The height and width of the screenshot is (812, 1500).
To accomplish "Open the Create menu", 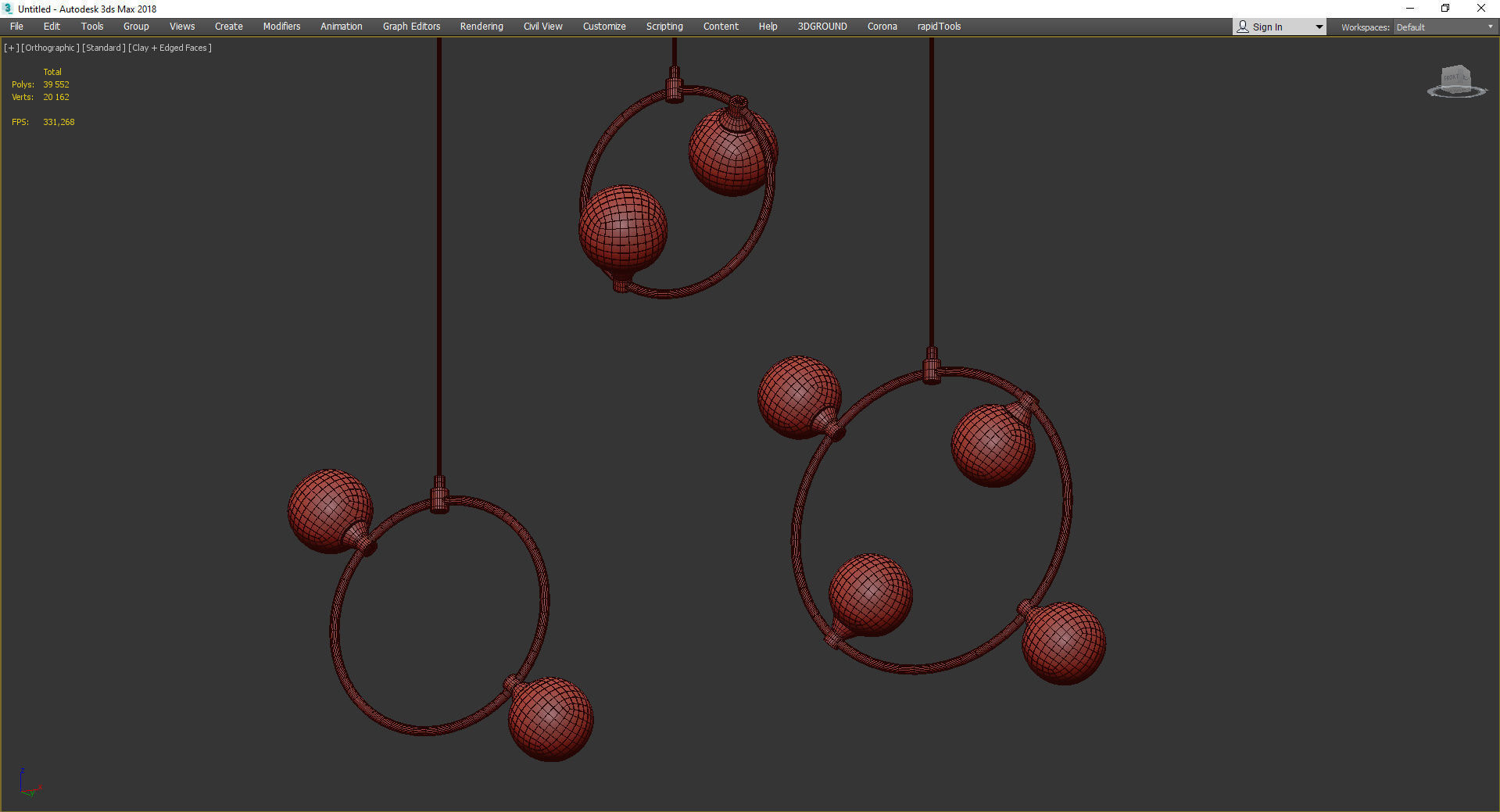I will coord(229,27).
